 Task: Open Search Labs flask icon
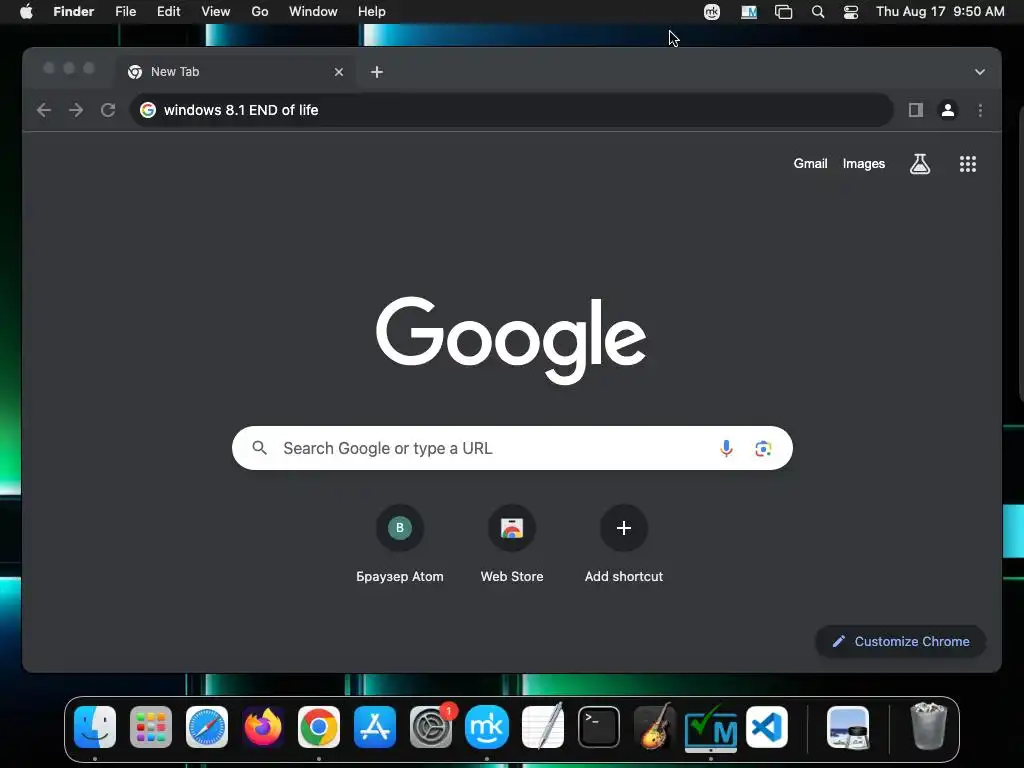pos(920,164)
